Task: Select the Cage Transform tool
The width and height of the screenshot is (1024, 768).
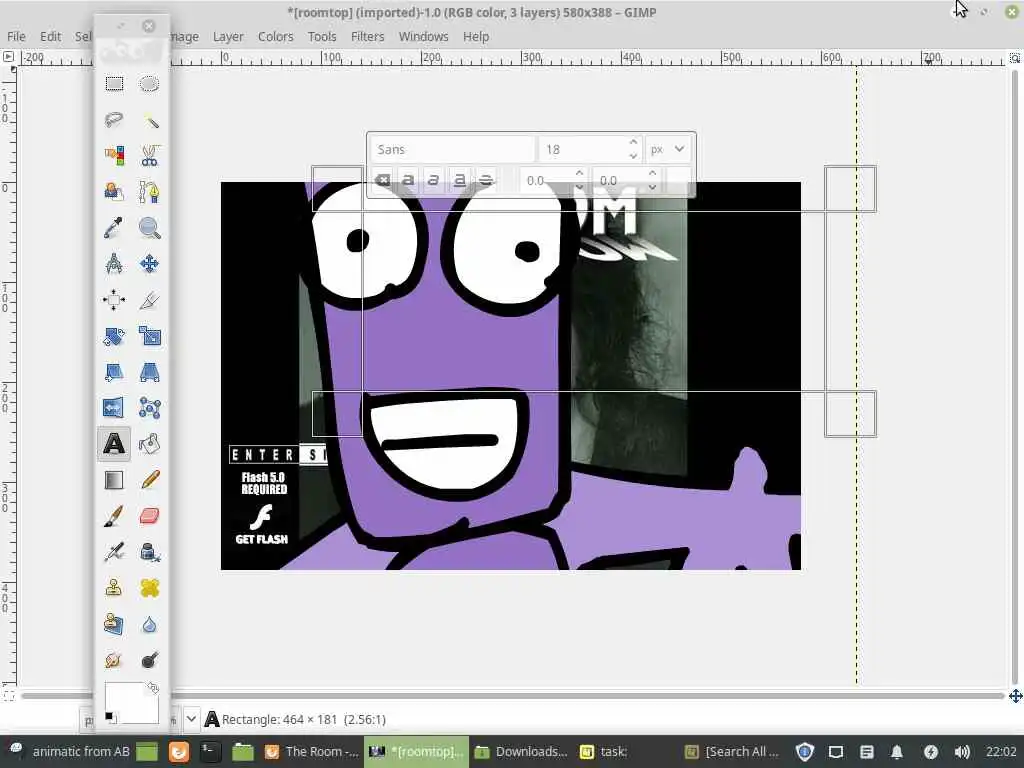Action: pos(150,408)
